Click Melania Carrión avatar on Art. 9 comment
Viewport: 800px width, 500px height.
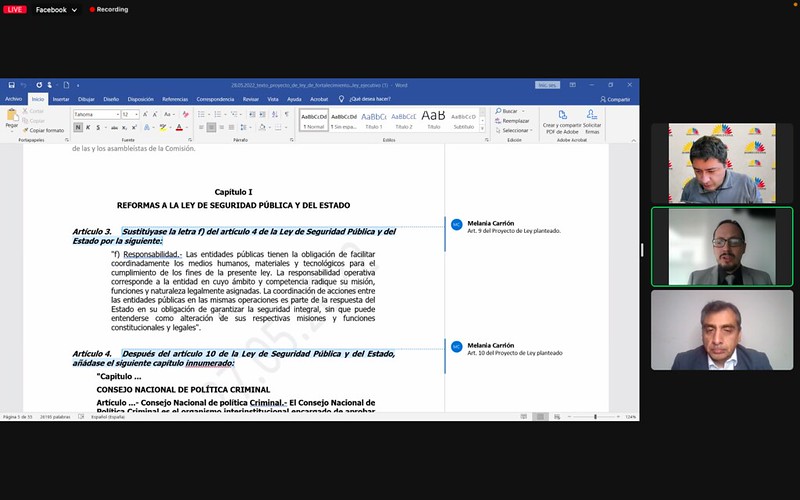click(x=457, y=224)
